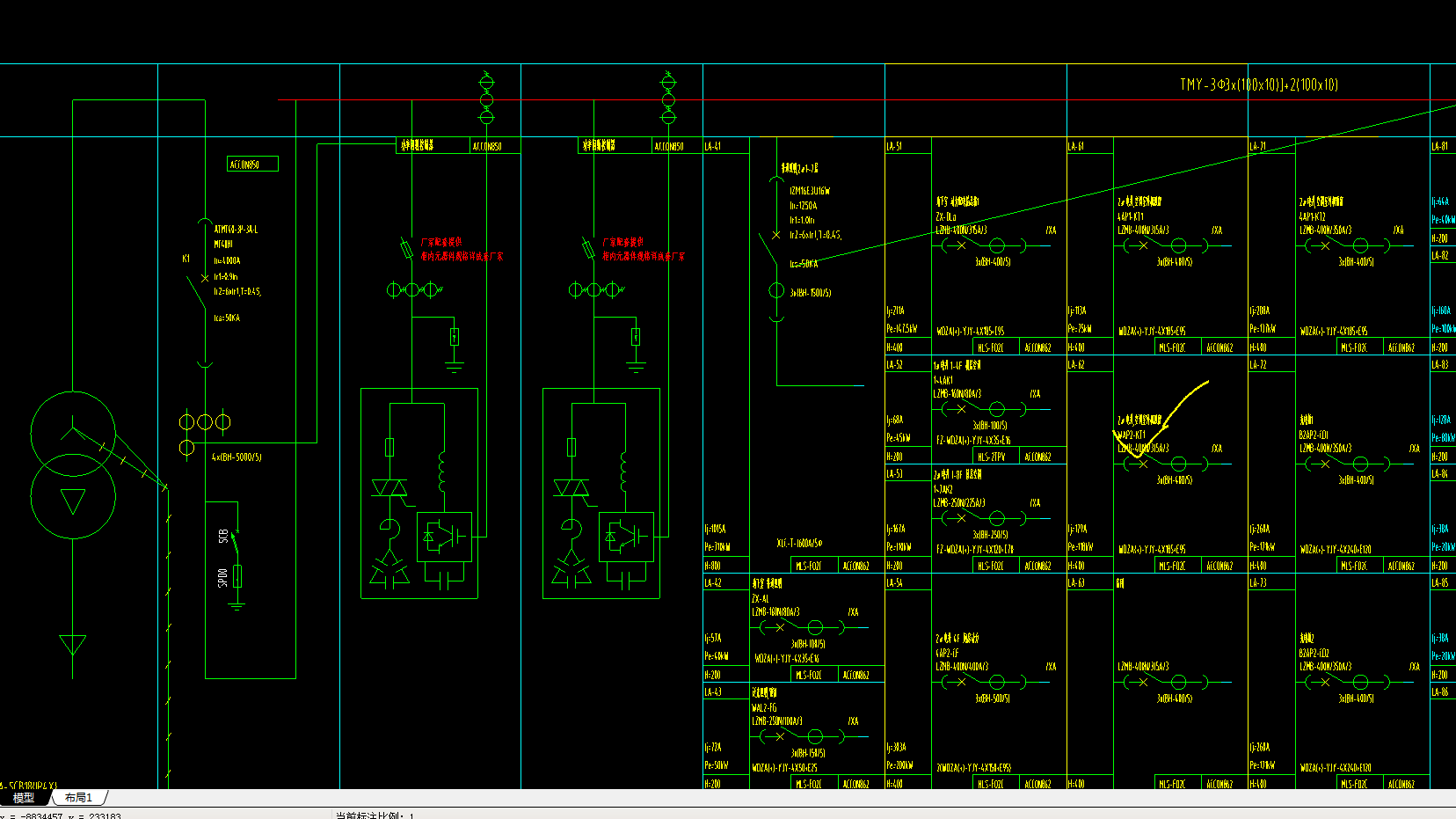Image resolution: width=1456 pixels, height=819 pixels.
Task: Select the boxed ACCON850 label near K1
Action: (253, 165)
